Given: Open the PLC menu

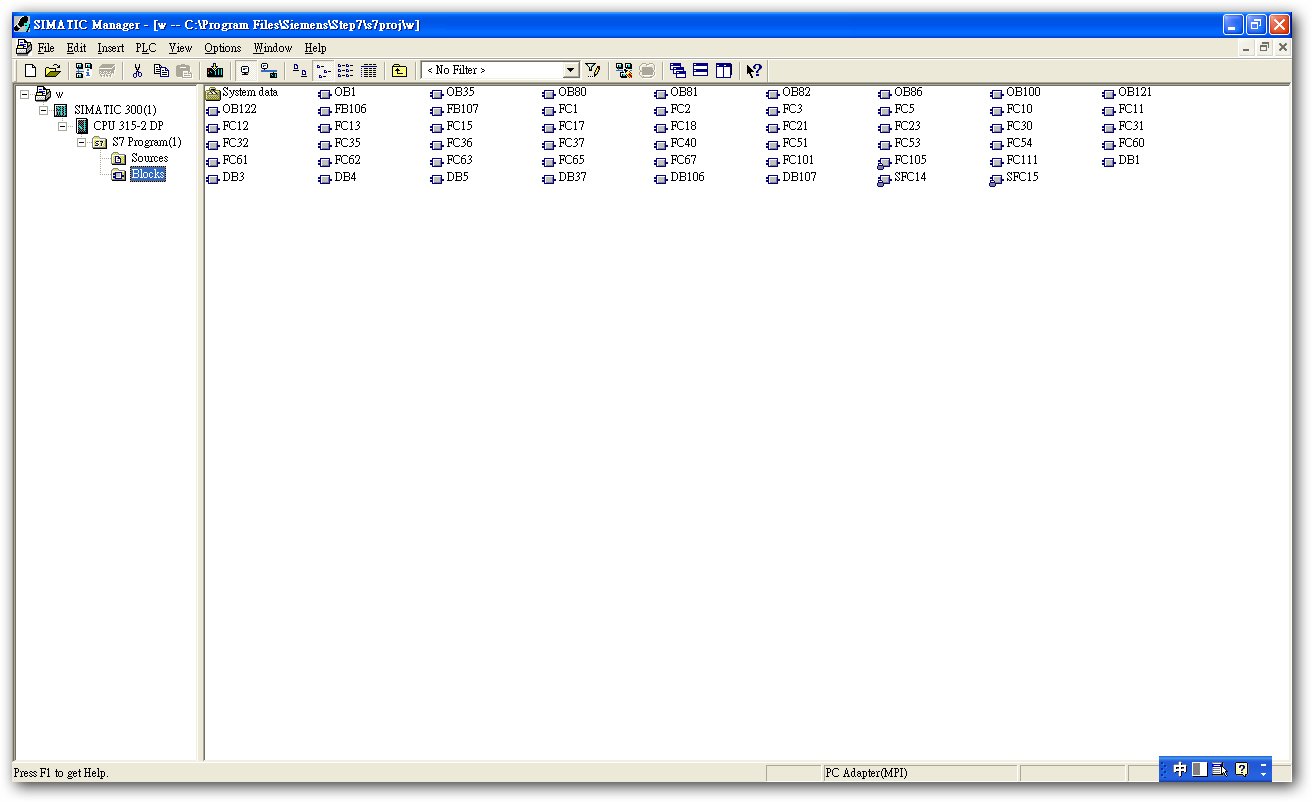Looking at the screenshot, I should (146, 48).
